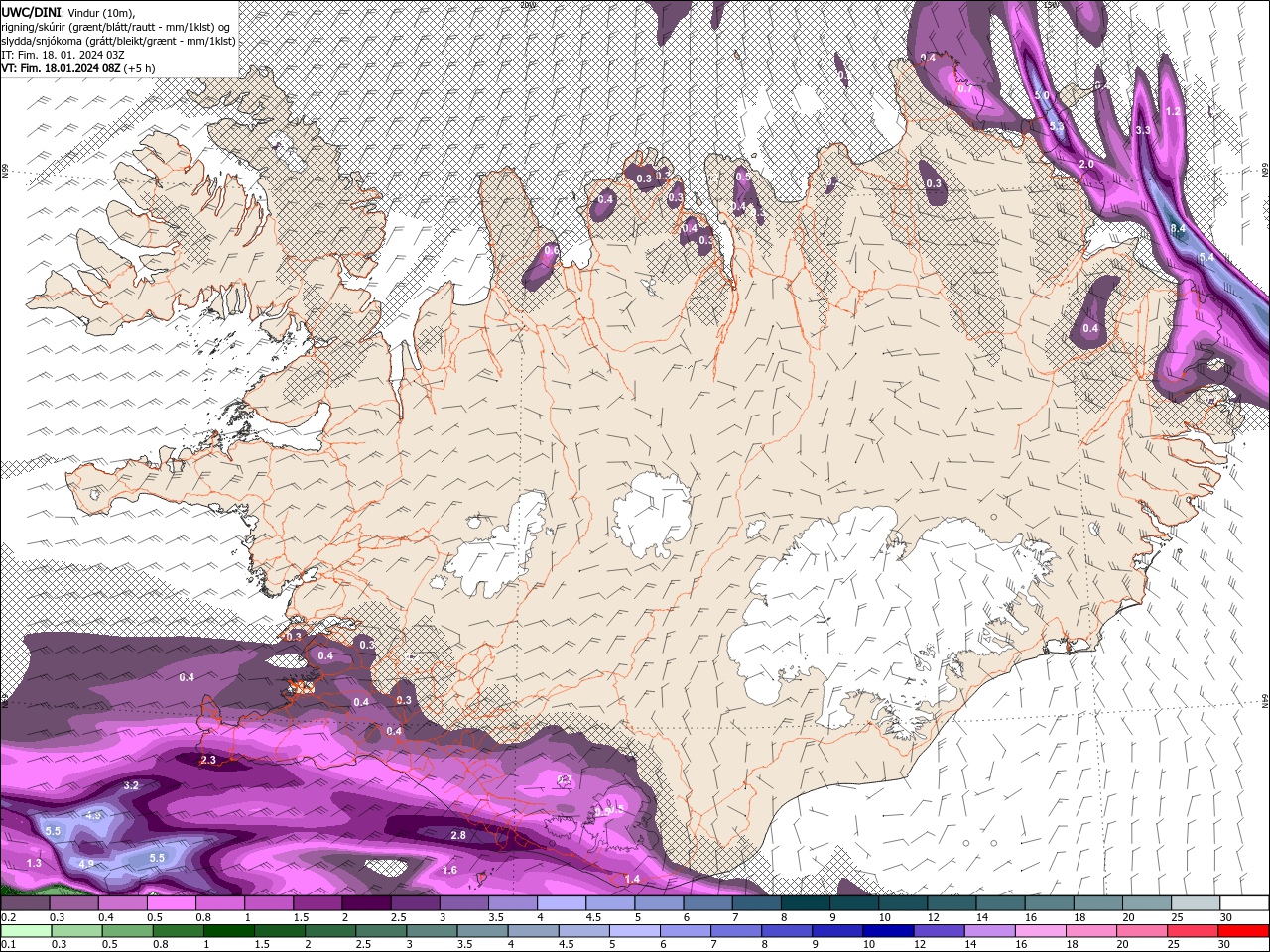Click the 'slydda/snjókoma' legend description line
Image resolution: width=1270 pixels, height=952 pixels.
[x=116, y=41]
